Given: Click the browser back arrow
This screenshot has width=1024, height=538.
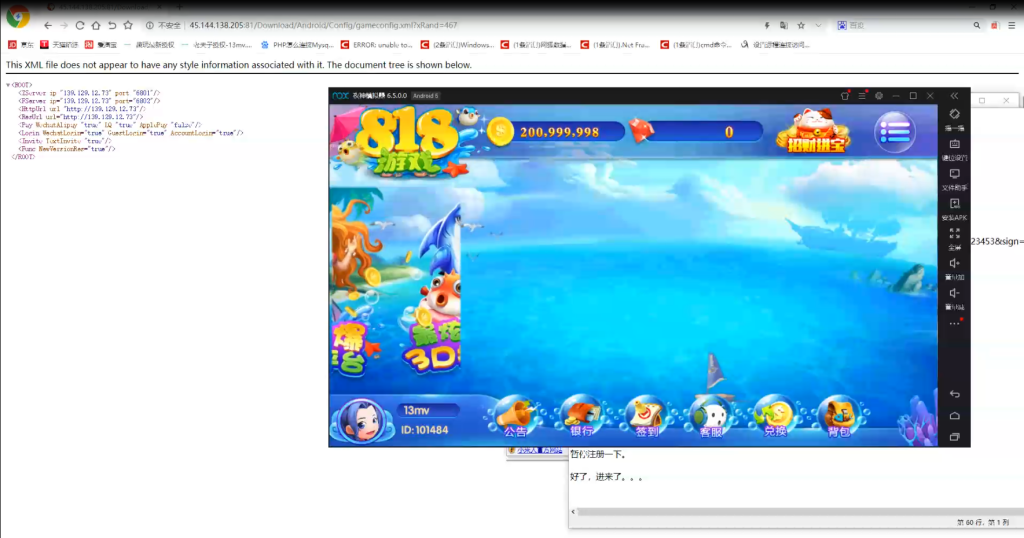Looking at the screenshot, I should click(x=48, y=25).
